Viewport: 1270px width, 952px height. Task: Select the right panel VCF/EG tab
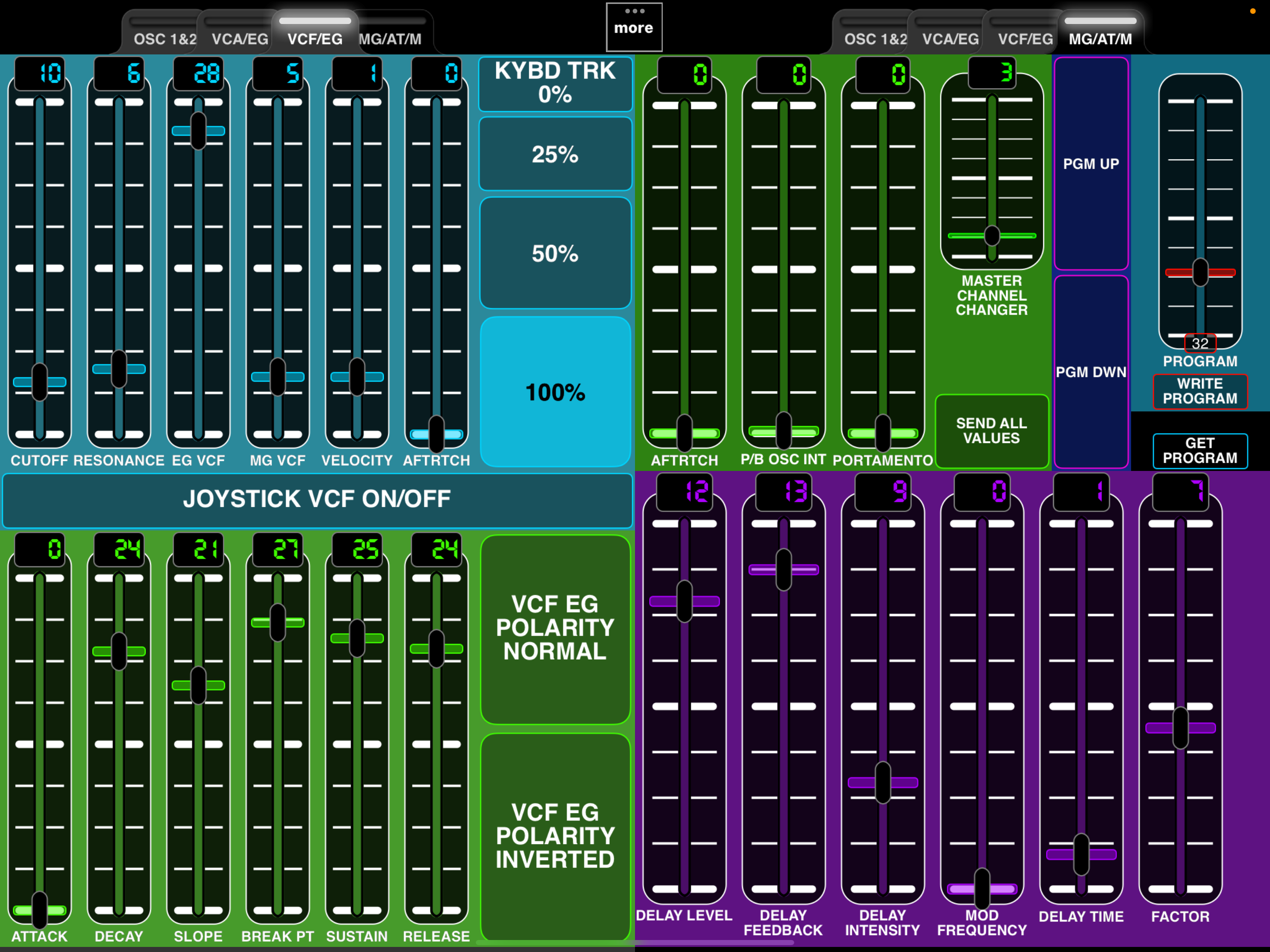[x=1025, y=33]
